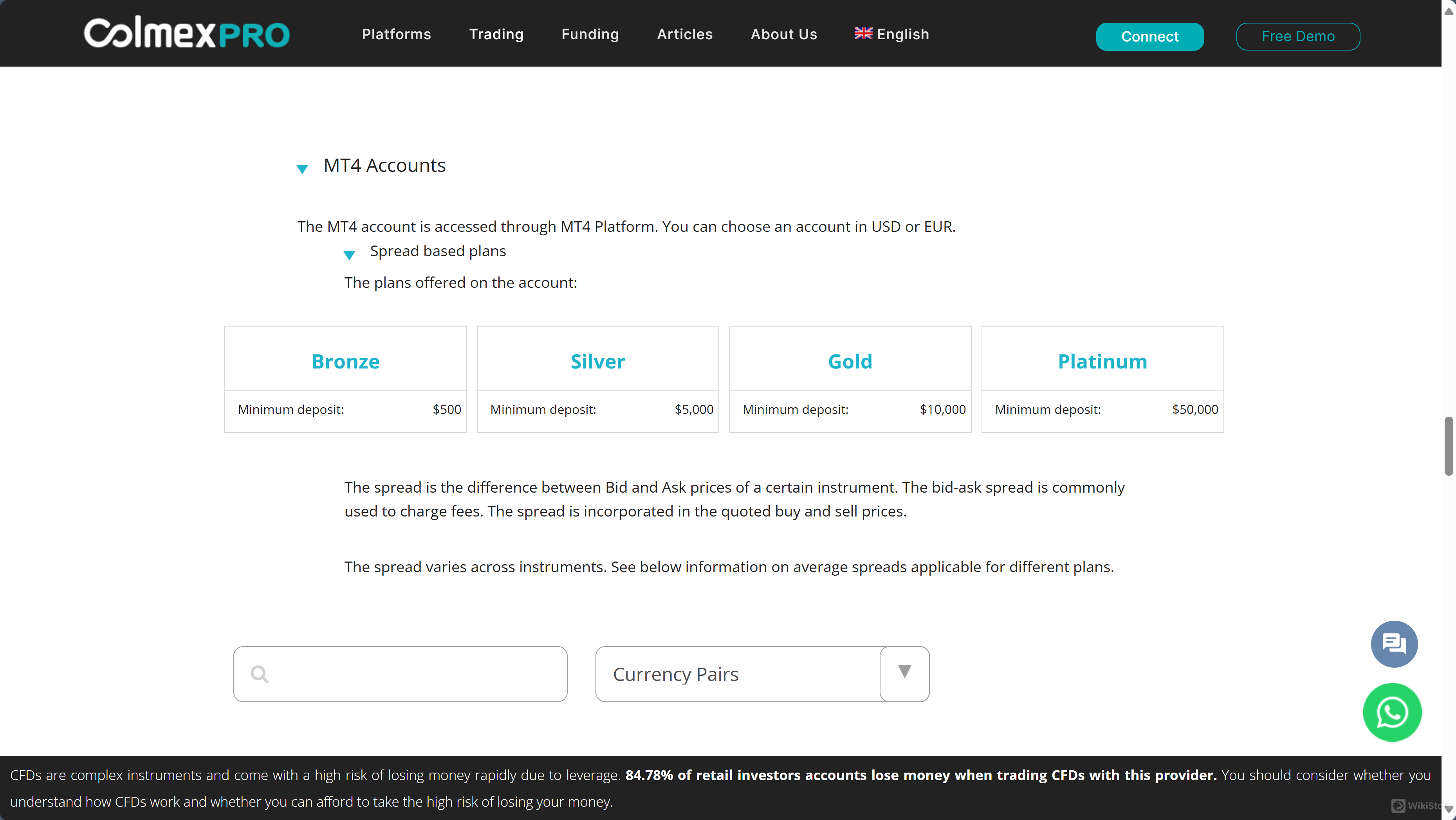Select the Platinum plan heading
The width and height of the screenshot is (1456, 820).
tap(1102, 361)
